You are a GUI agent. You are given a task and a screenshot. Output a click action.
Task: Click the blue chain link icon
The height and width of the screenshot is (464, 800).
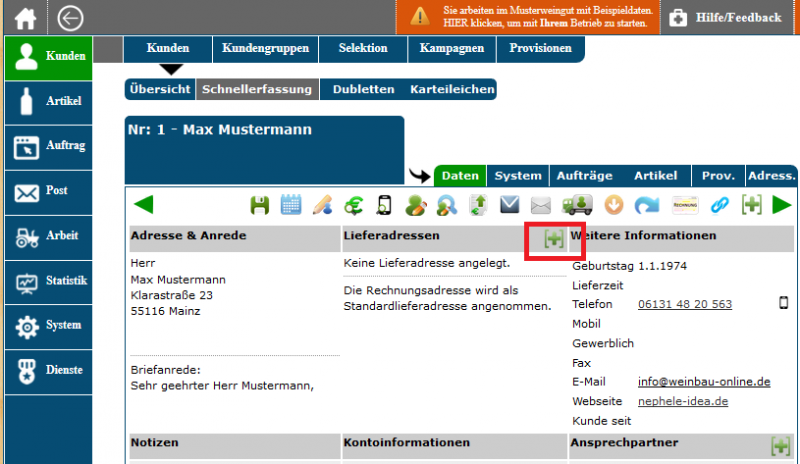720,205
